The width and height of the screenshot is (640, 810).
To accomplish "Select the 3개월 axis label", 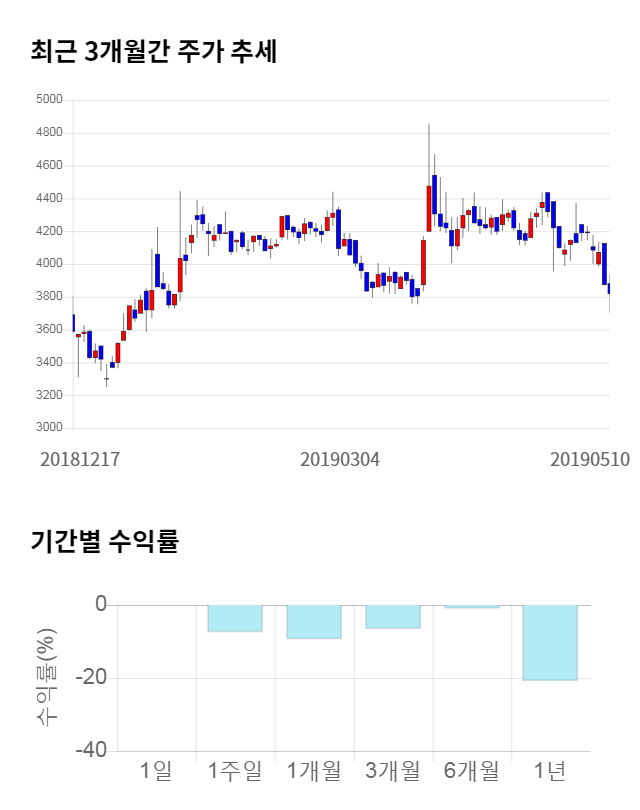I will (x=393, y=771).
